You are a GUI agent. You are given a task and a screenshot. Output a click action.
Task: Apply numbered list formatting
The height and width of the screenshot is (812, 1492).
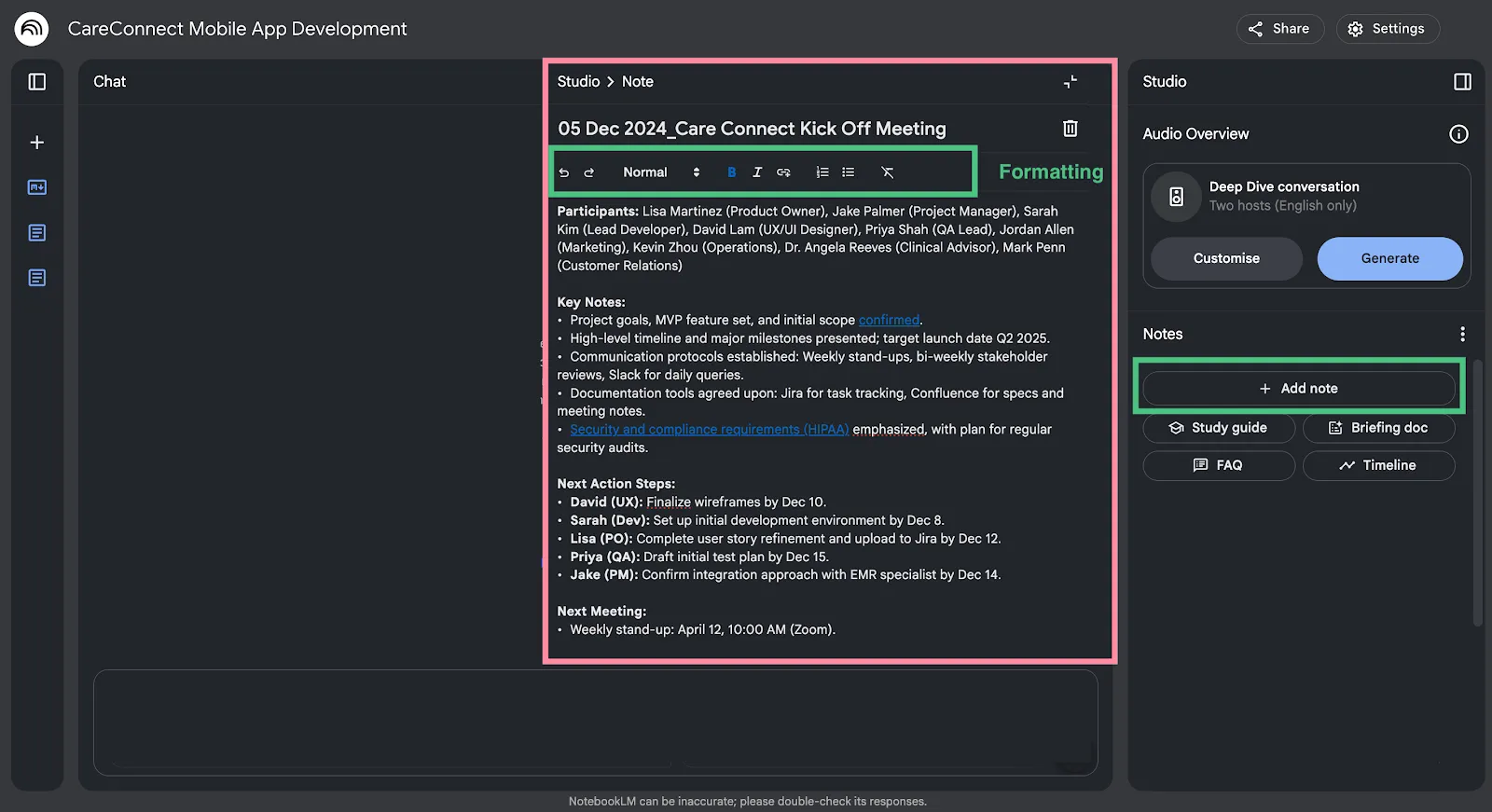822,172
